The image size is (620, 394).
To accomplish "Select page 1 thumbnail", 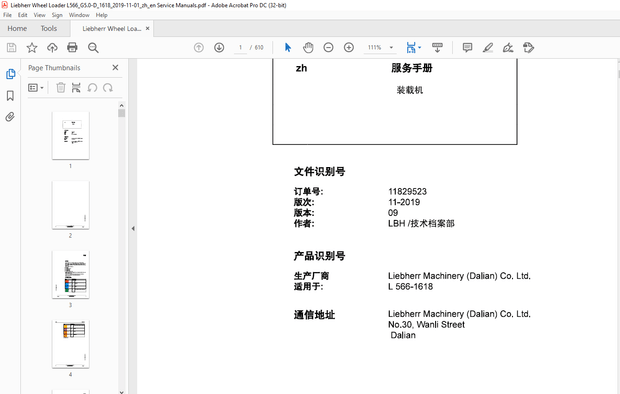I will click(x=70, y=135).
